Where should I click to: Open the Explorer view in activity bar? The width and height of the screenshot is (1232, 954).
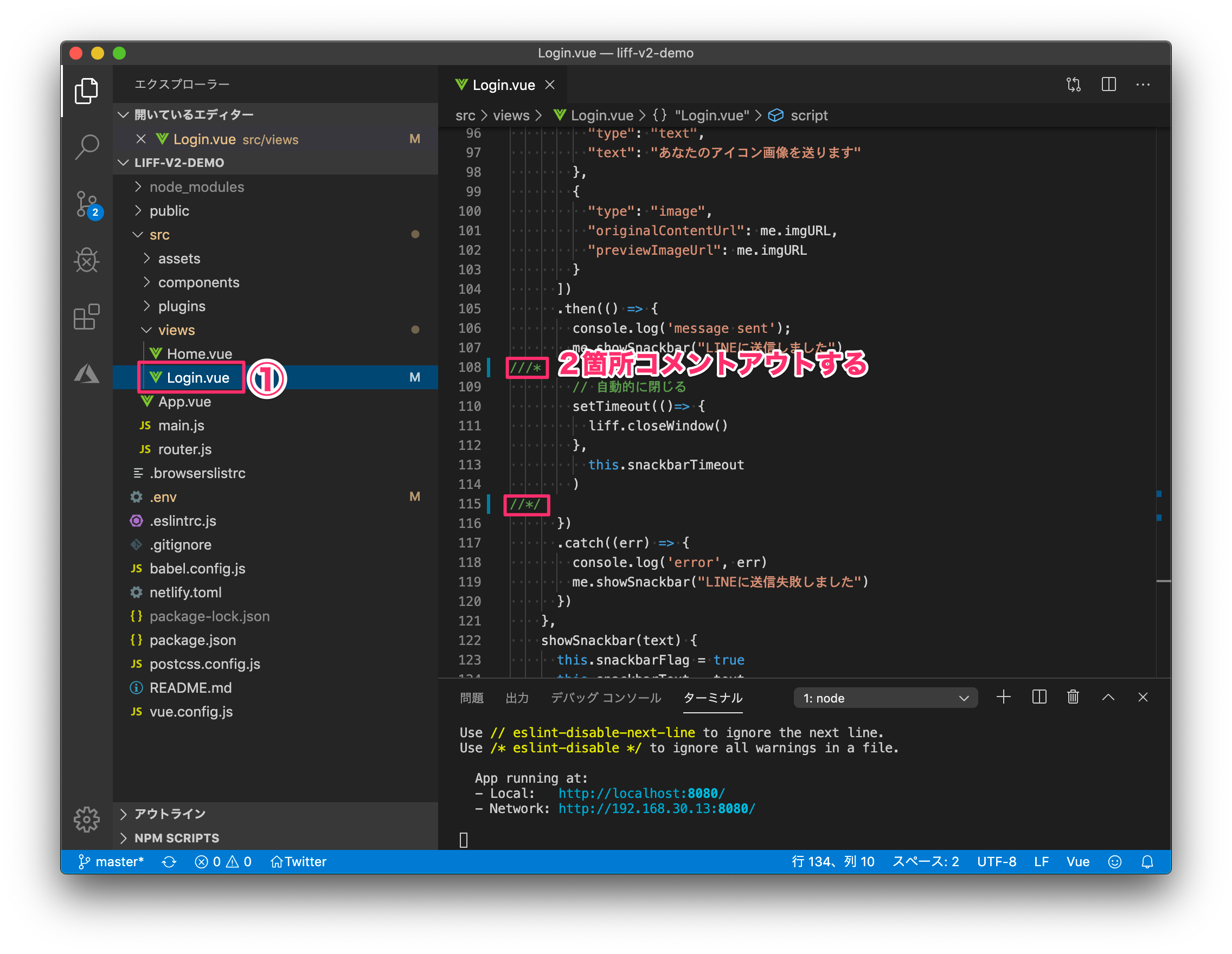coord(86,90)
